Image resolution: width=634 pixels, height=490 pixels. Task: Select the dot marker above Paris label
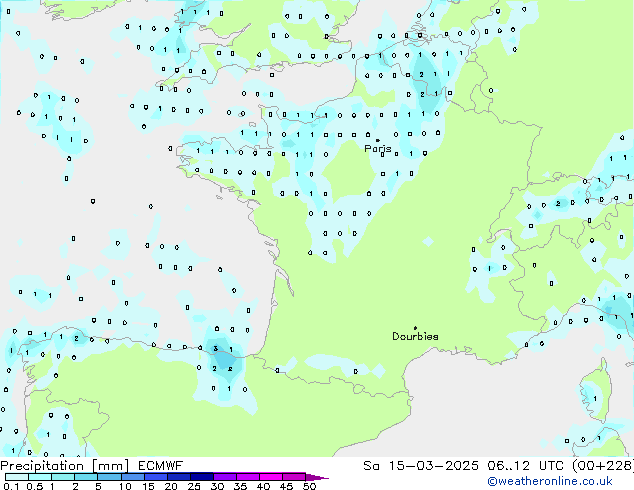pyautogui.click(x=378, y=140)
